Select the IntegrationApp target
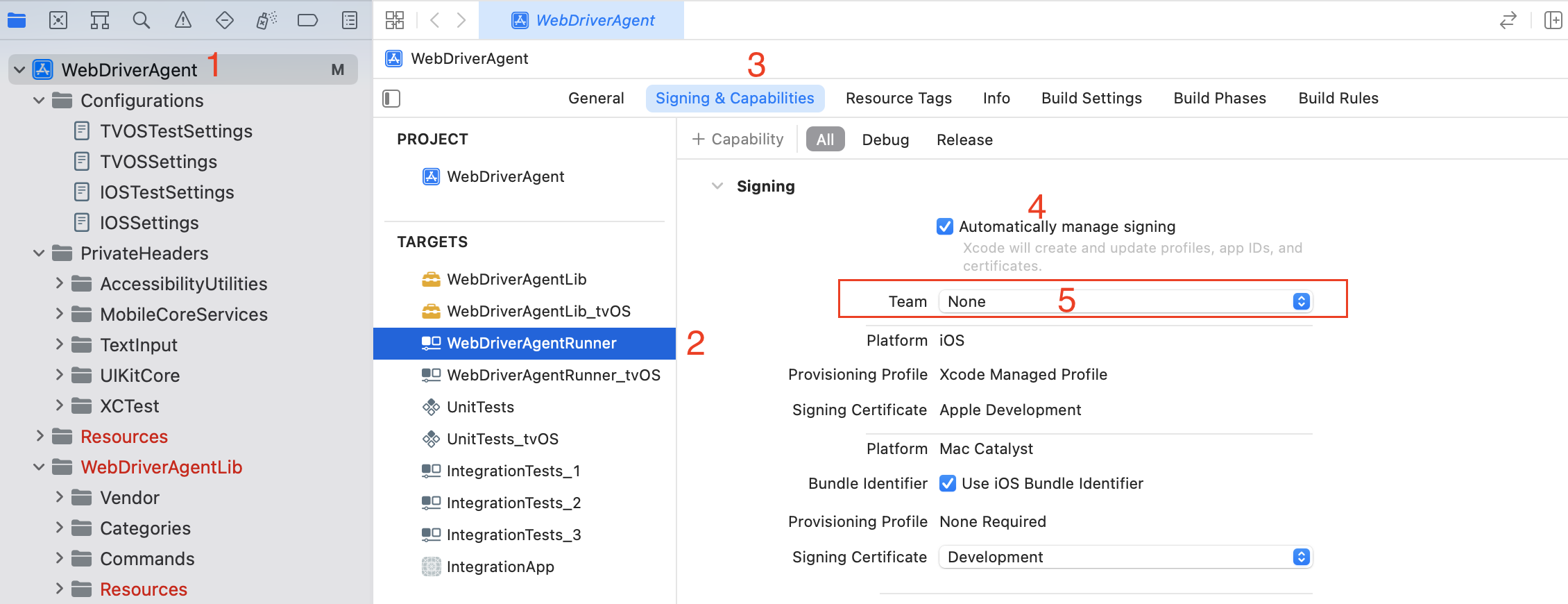The image size is (1568, 604). 488,567
